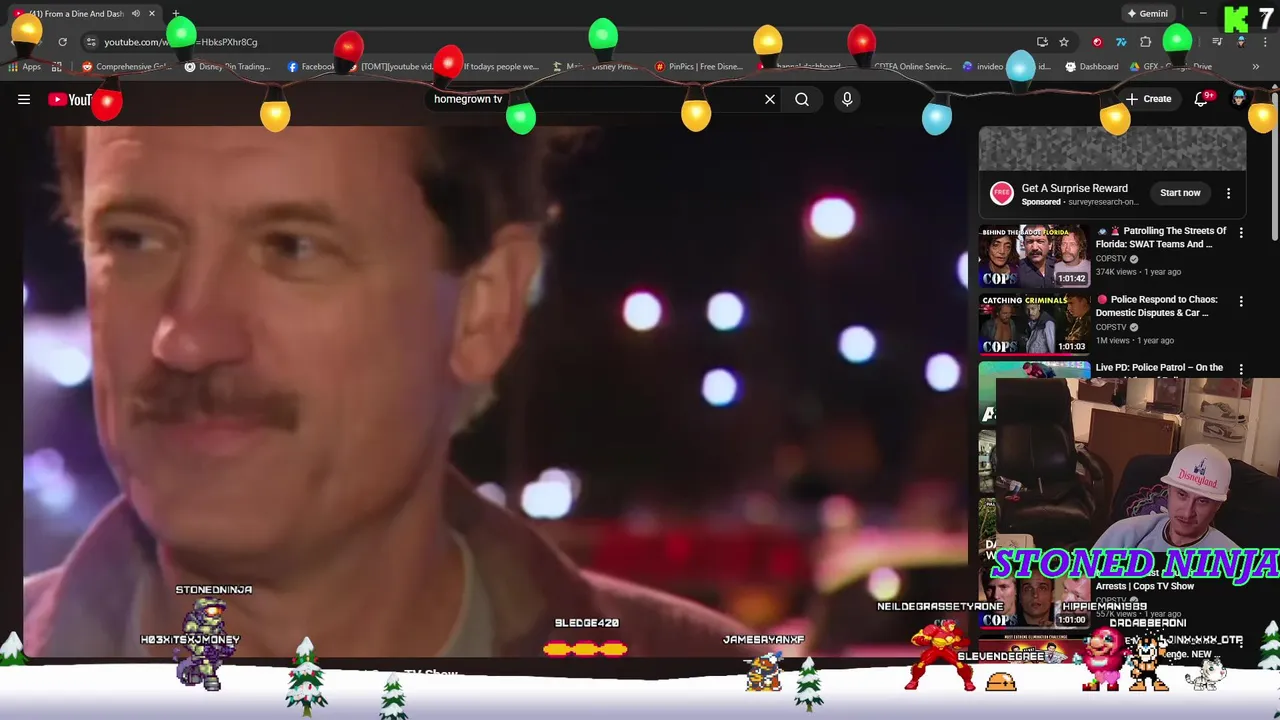Open 'Live PD: Police Patrol' video title
1280x720 pixels.
pos(1159,367)
